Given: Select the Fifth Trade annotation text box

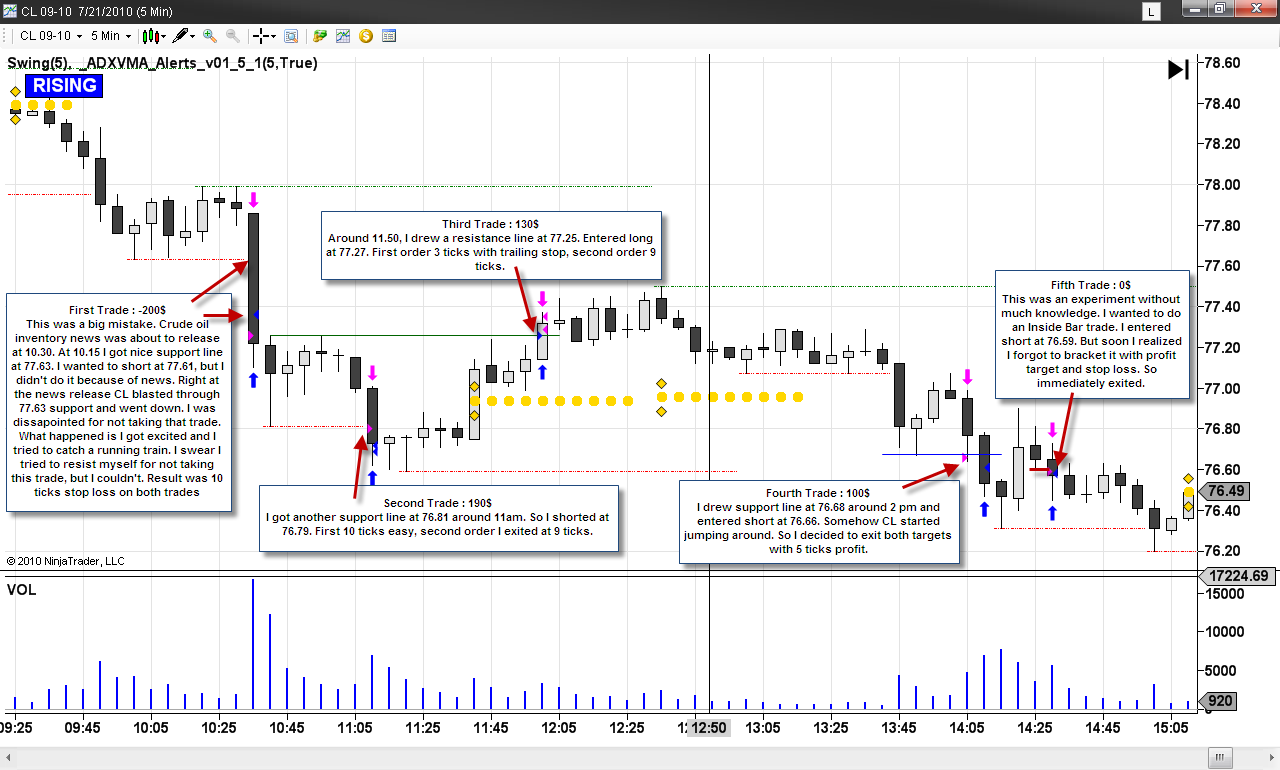Looking at the screenshot, I should (1091, 334).
